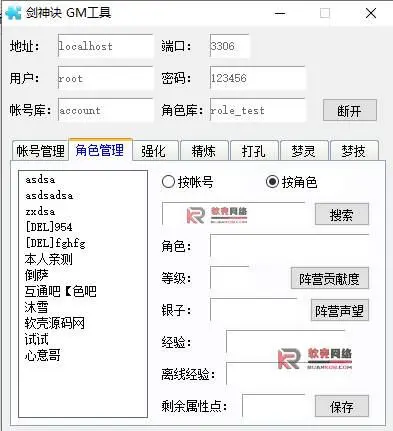Click the 等级 level input field

click(229, 278)
